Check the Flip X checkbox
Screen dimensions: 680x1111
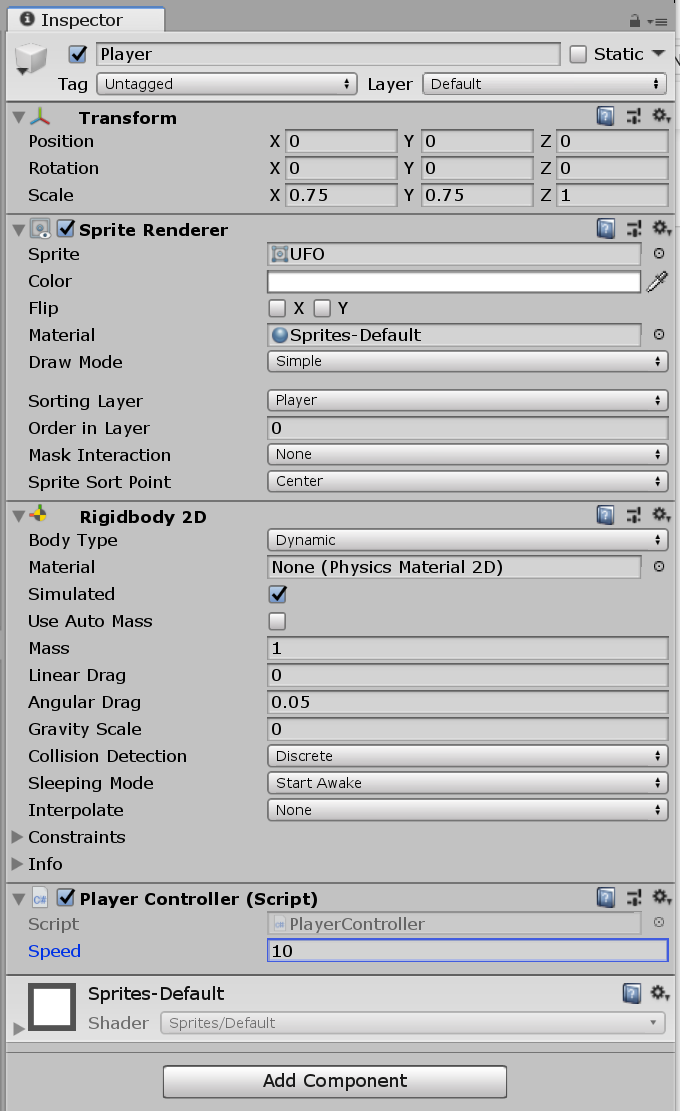(x=277, y=308)
